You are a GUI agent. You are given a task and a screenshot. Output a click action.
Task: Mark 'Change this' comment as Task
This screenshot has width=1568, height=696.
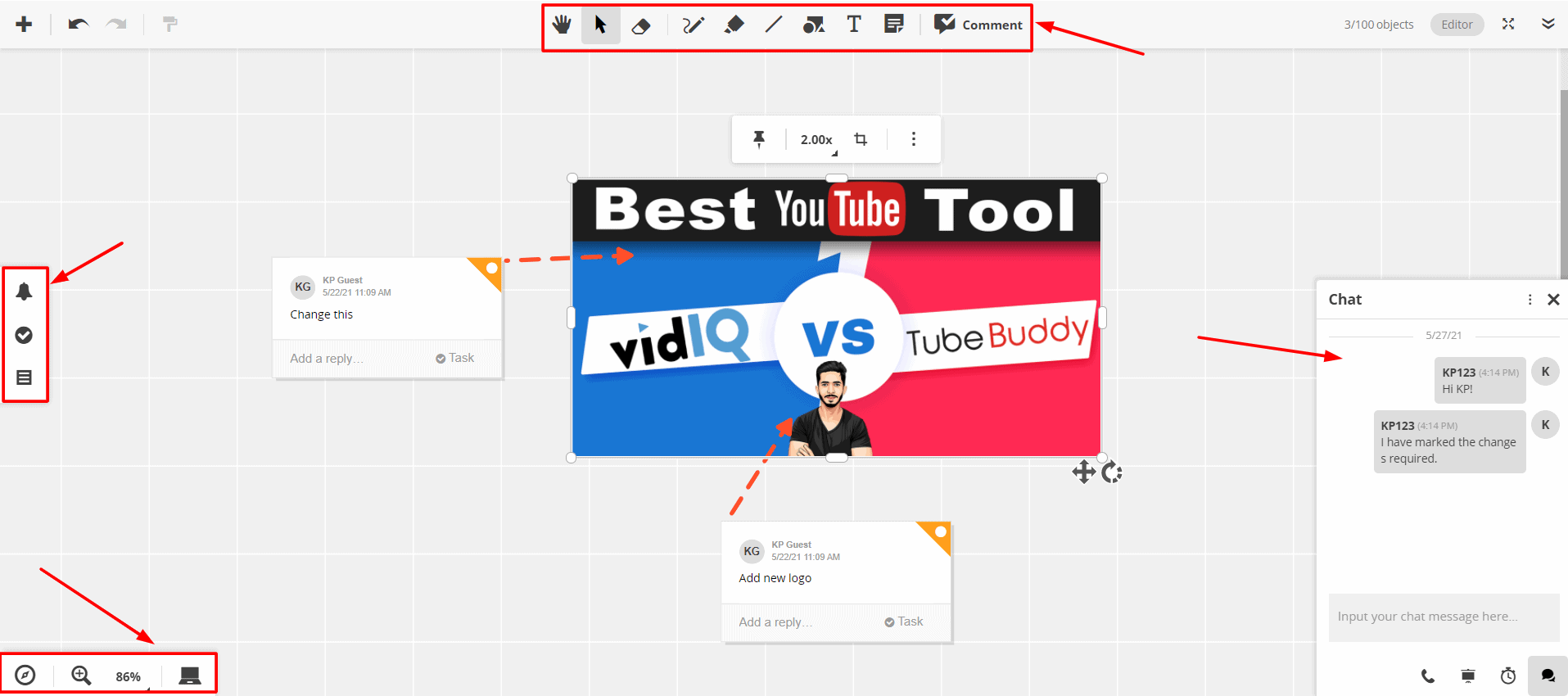click(x=455, y=358)
